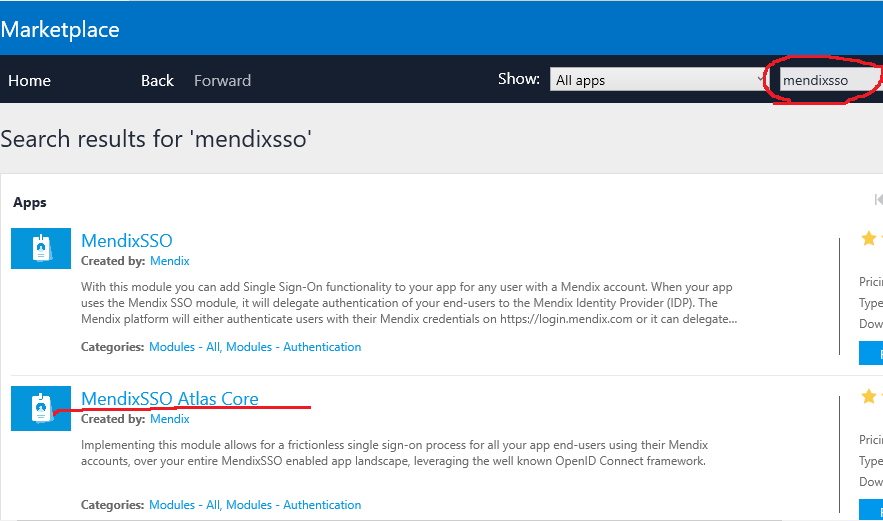Click the star rating of MendixSSO Atlas Core
The image size is (883, 521).
[x=871, y=397]
